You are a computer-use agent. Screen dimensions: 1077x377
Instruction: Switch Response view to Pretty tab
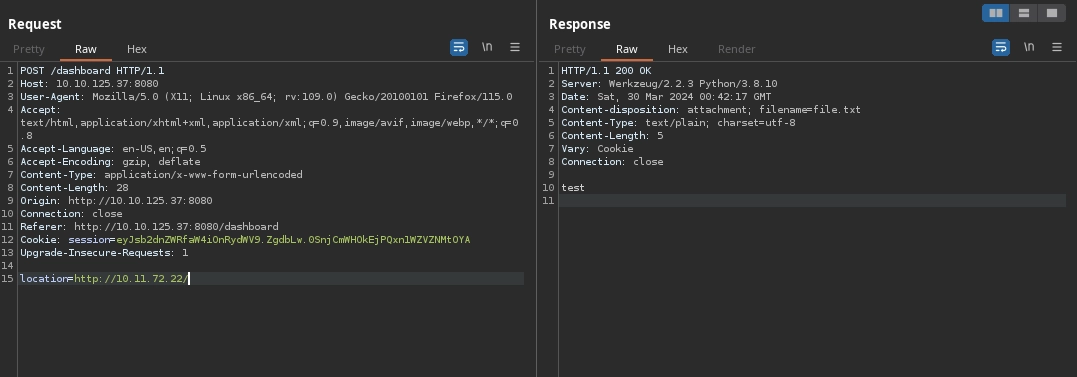(569, 49)
